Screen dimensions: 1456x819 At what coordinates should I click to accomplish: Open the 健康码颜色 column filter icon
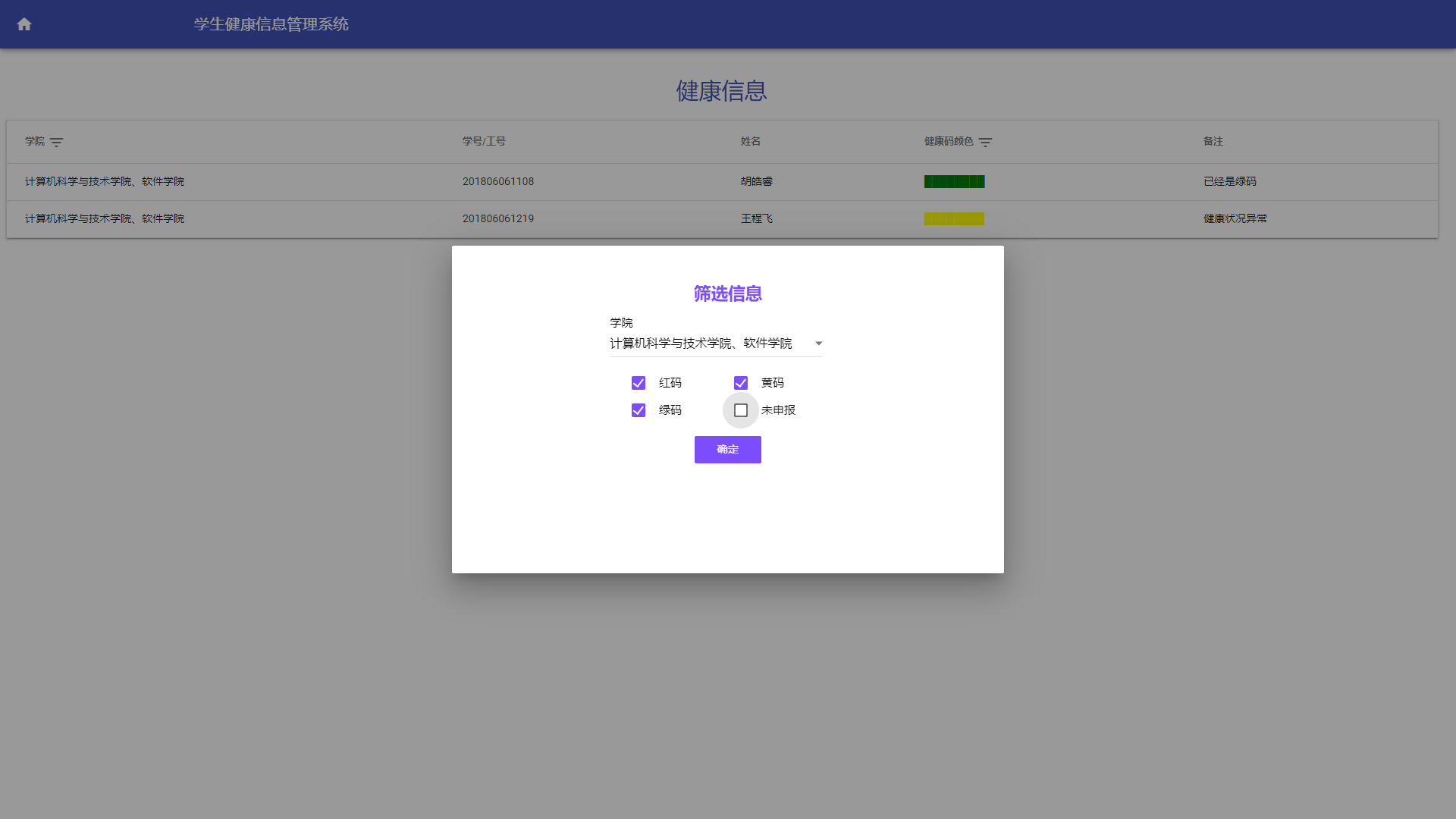(x=985, y=142)
